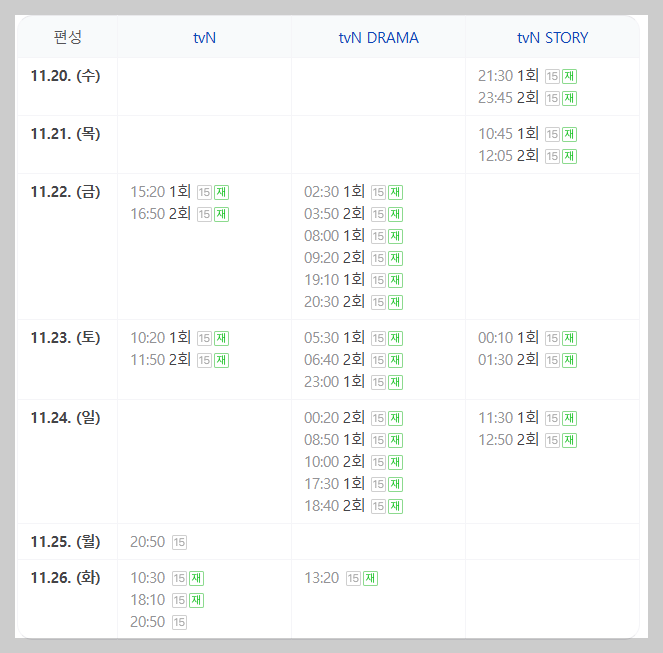
Task: Click the 재 badge next to 15:20 1회
Action: [221, 192]
